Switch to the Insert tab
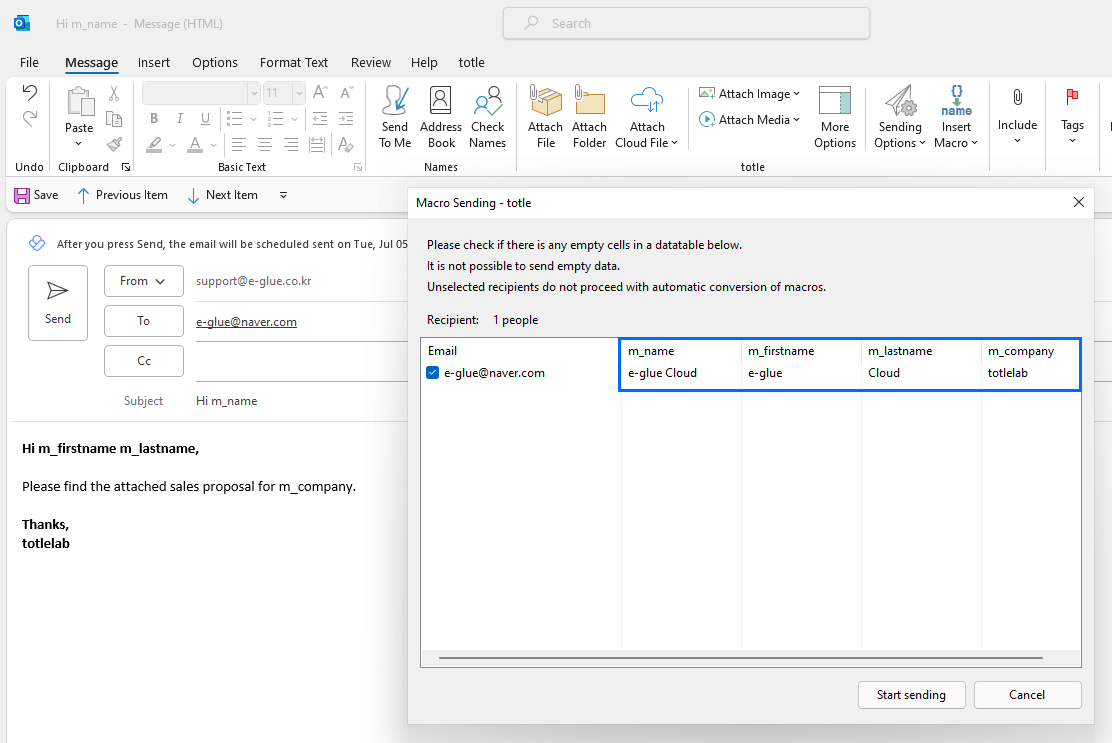Image resolution: width=1112 pixels, height=743 pixels. click(x=154, y=62)
